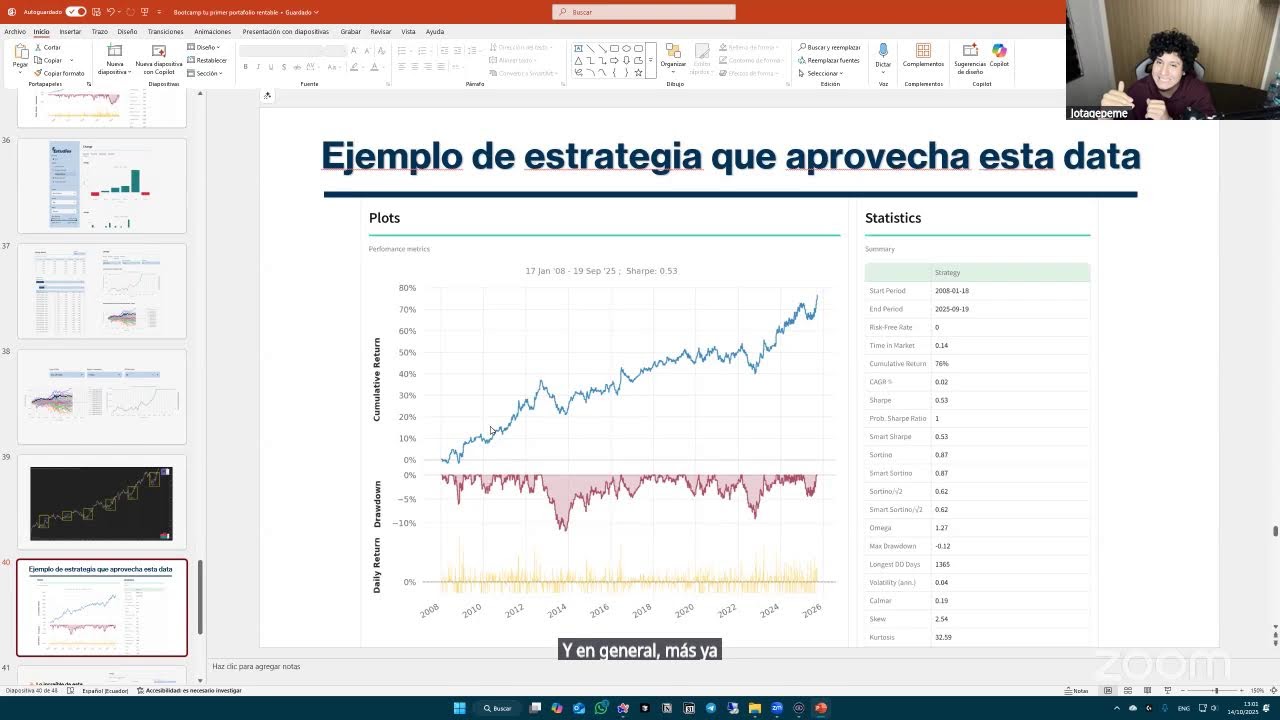Toggle text shadow formatting
This screenshot has height=720, width=1280.
pos(284,67)
